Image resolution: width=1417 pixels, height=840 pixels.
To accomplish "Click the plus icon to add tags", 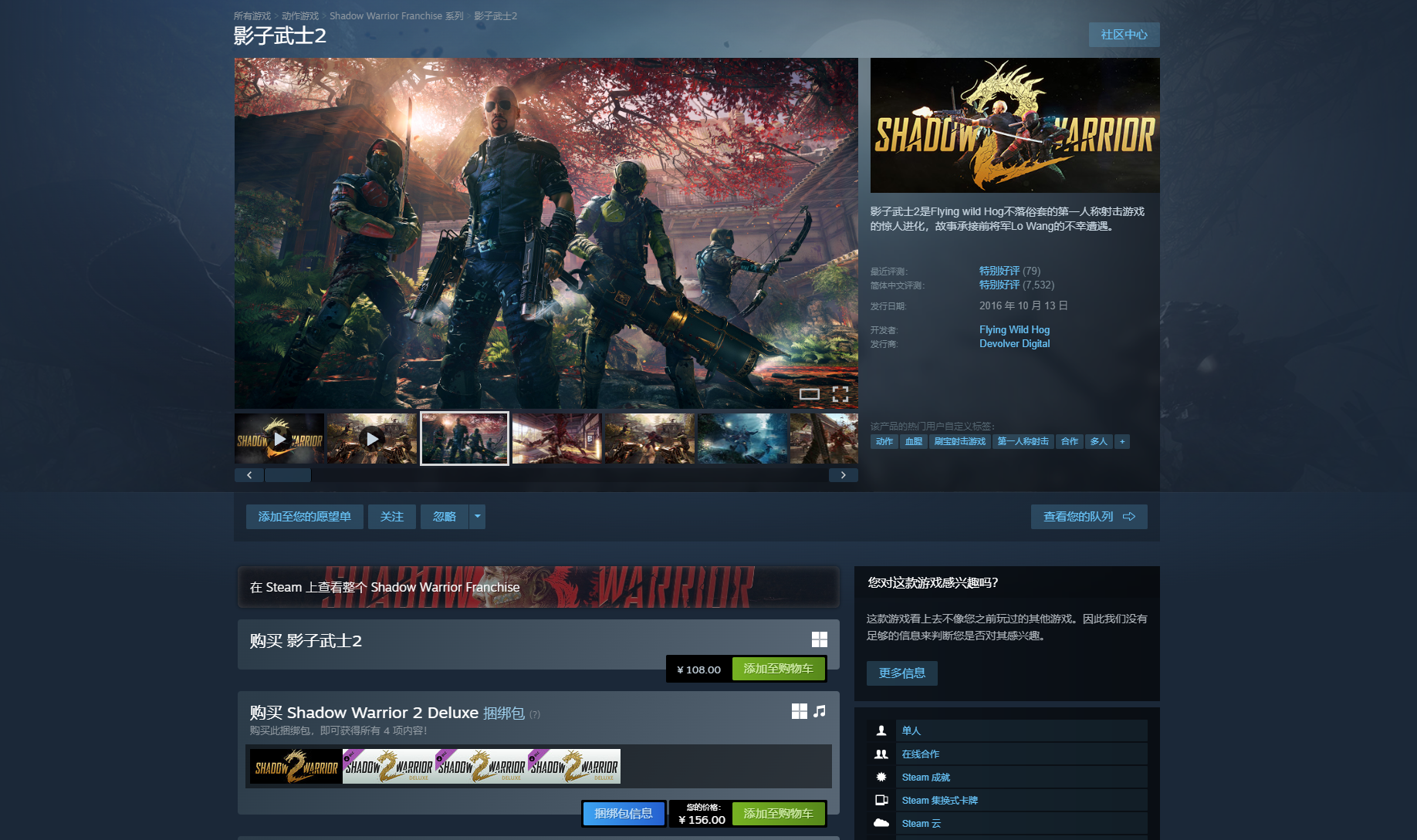I will tap(1122, 441).
